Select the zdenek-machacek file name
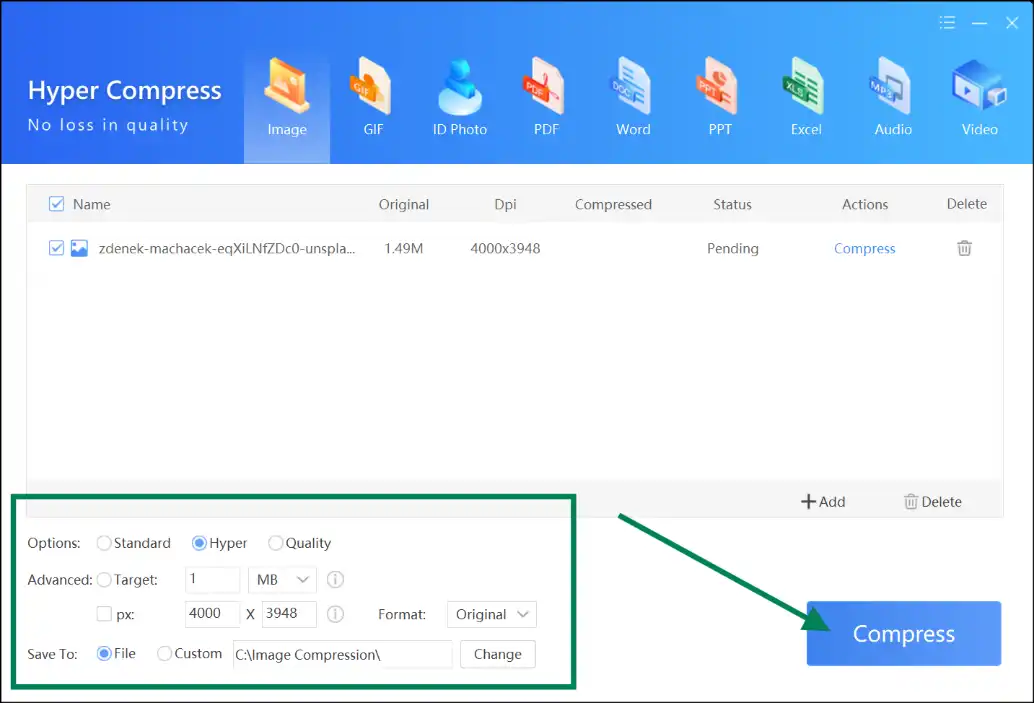Screen dimensions: 1034x703 [227, 249]
